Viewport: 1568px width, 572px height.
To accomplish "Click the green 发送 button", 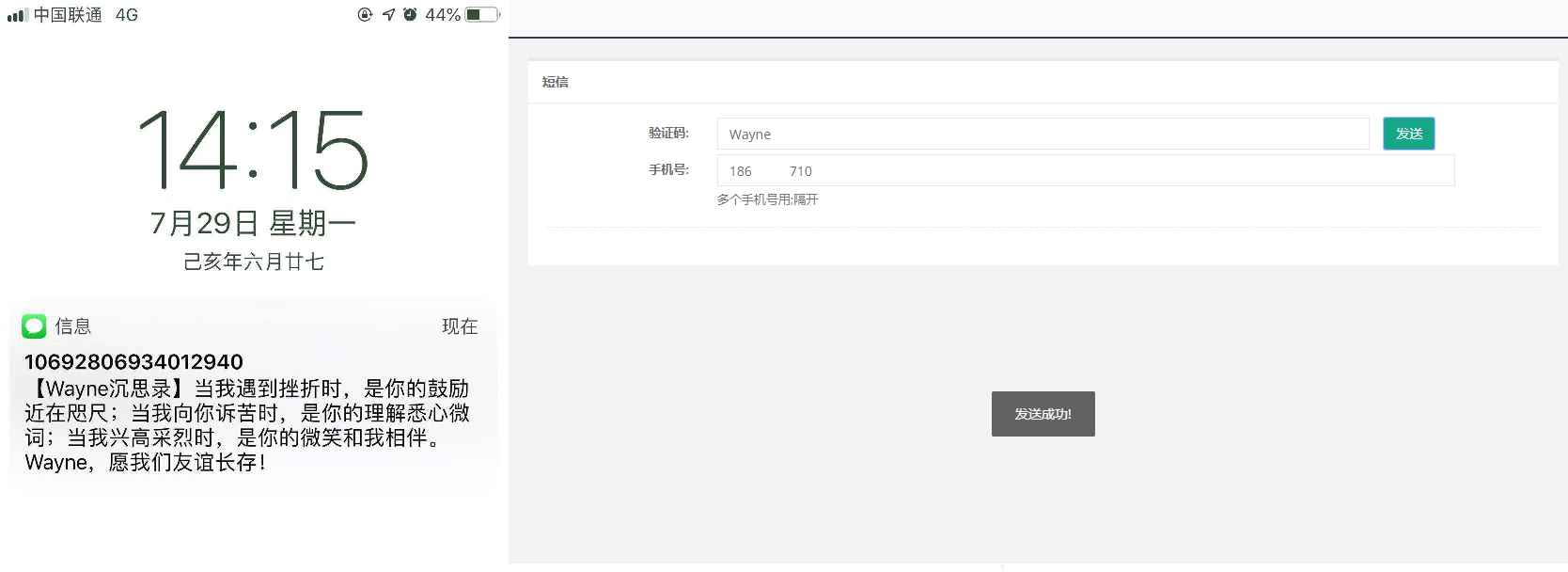I will [1408, 134].
